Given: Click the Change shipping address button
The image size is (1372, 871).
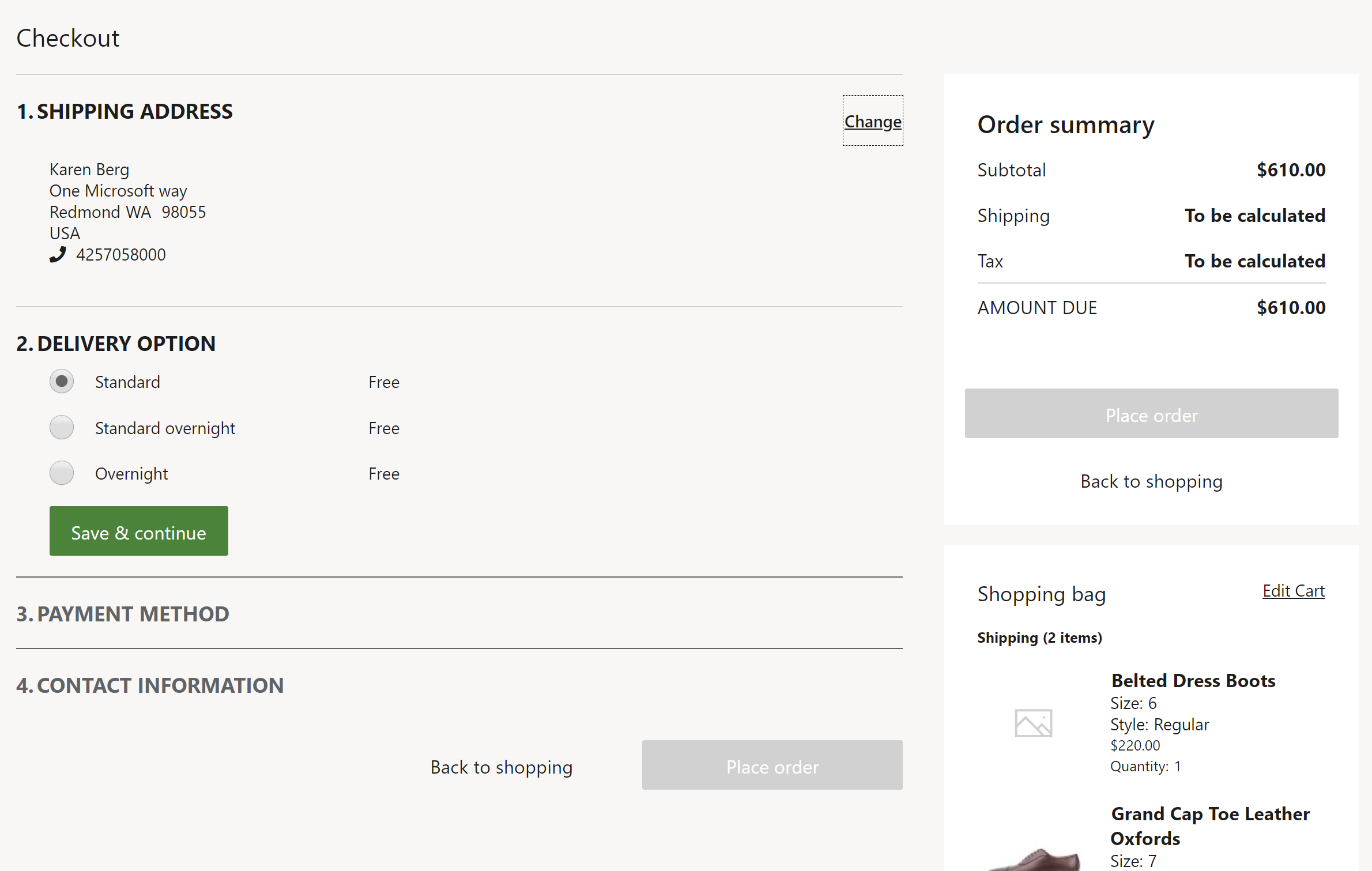Looking at the screenshot, I should 871,120.
